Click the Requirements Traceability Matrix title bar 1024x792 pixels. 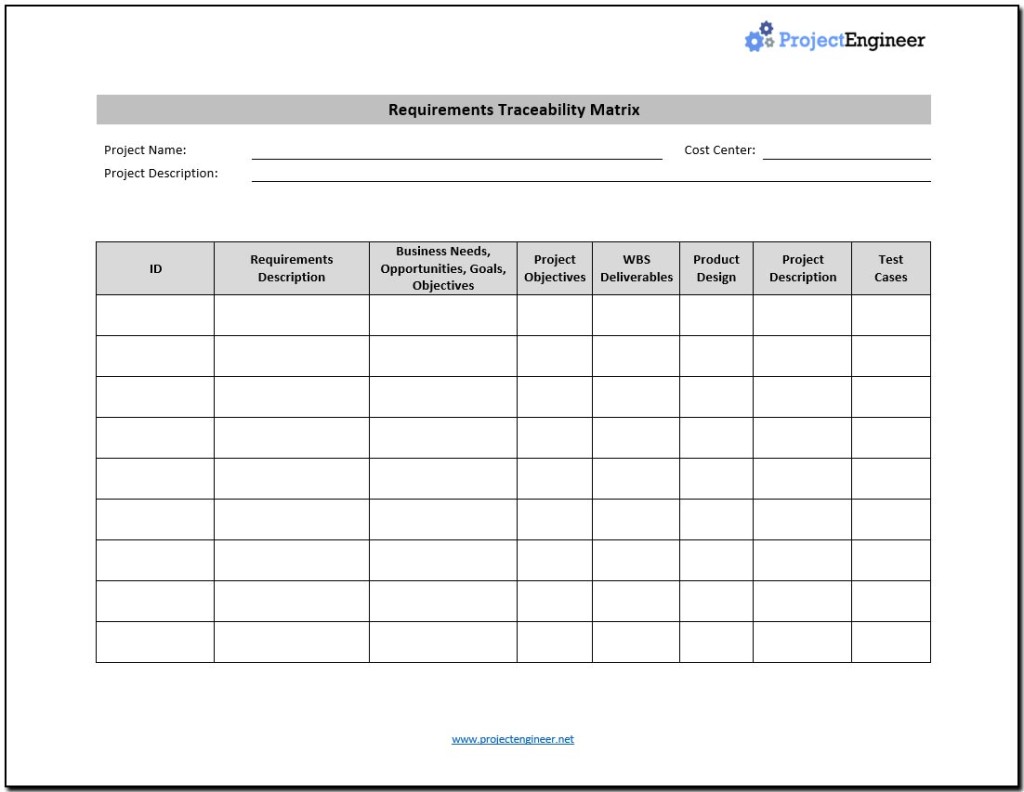coord(513,109)
